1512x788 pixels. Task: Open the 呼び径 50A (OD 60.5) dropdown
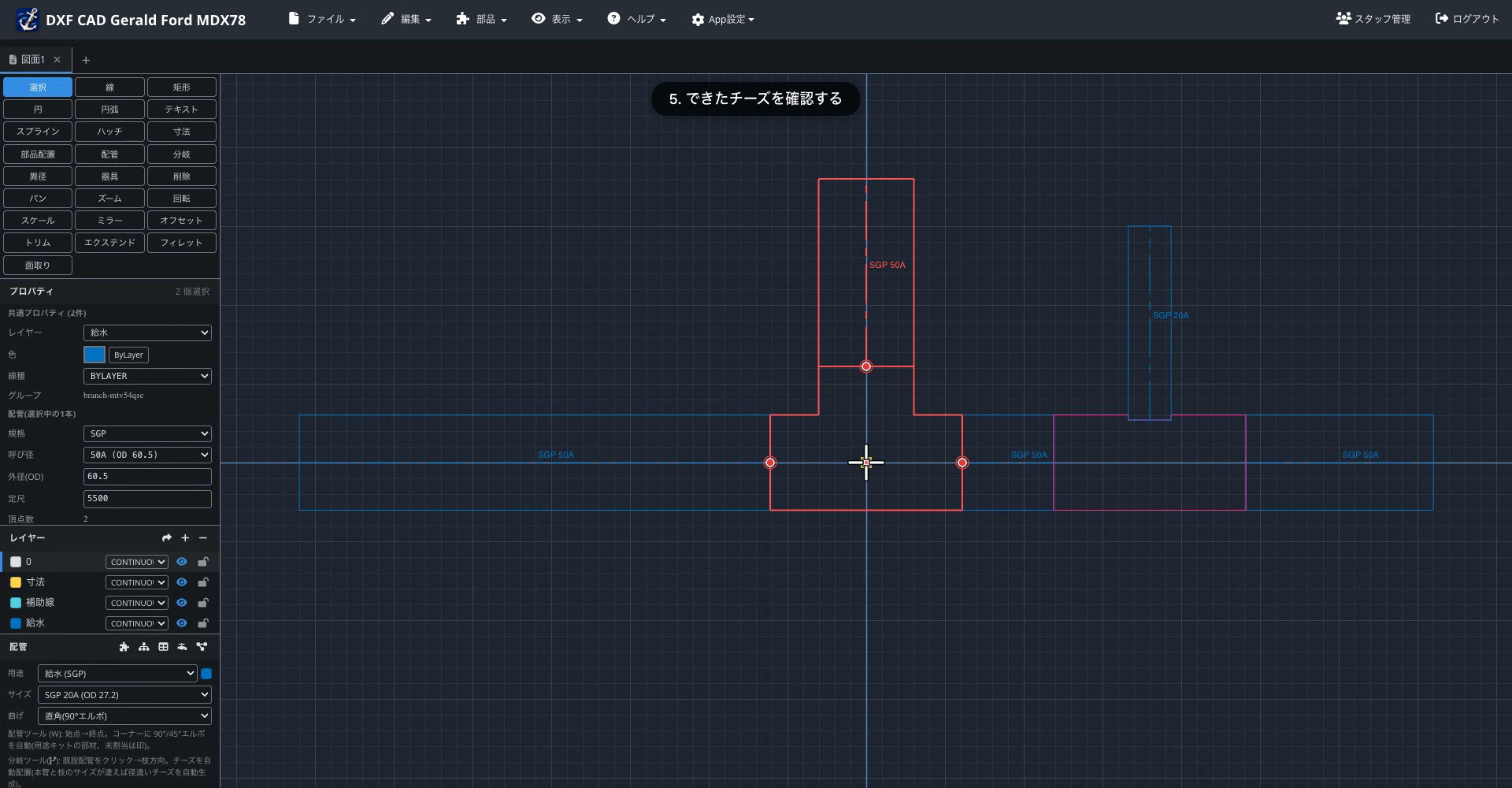tap(147, 455)
